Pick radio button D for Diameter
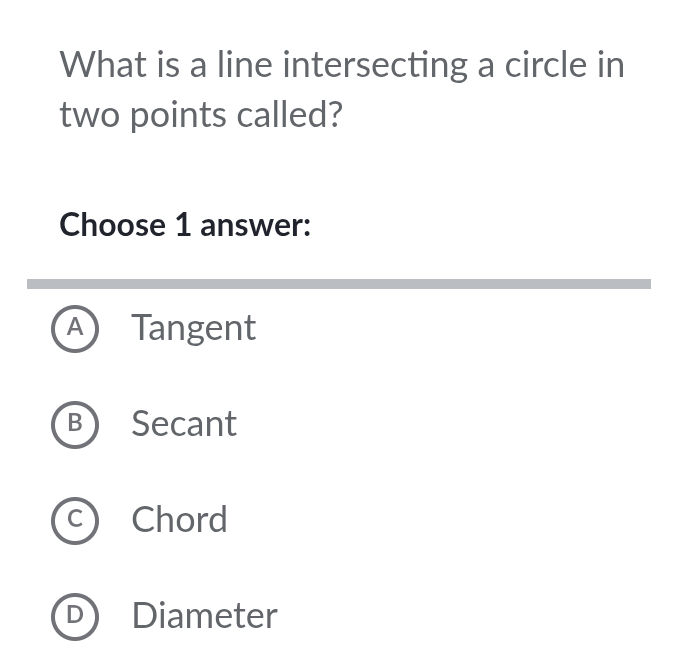 (74, 616)
